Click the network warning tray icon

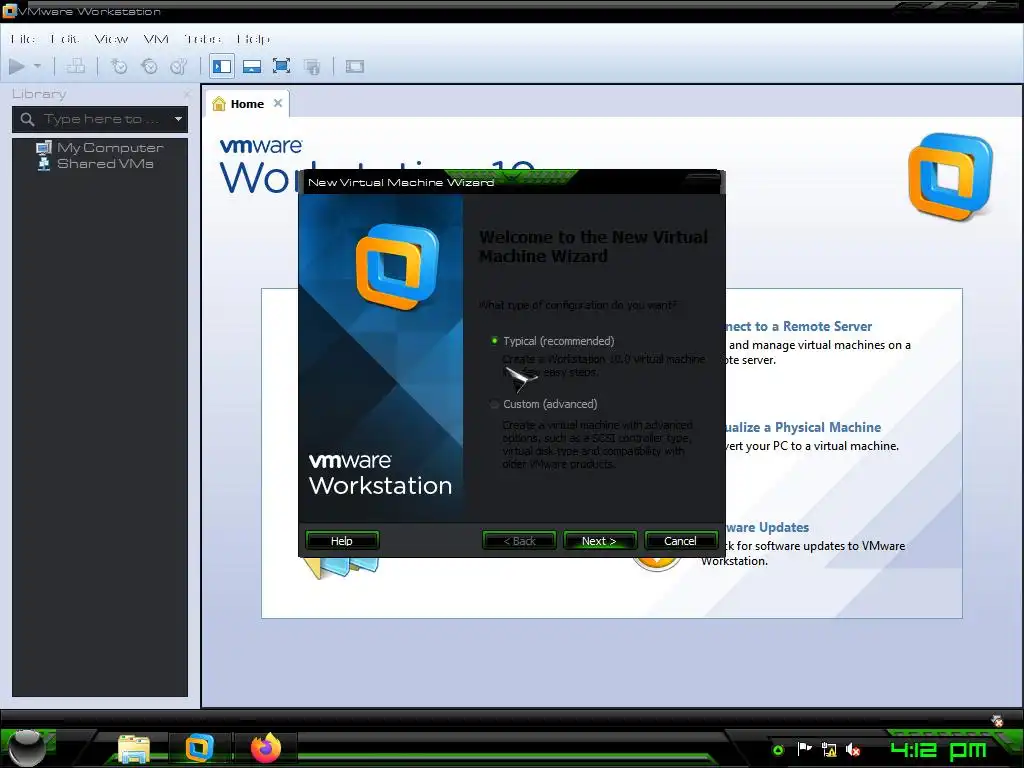click(829, 750)
